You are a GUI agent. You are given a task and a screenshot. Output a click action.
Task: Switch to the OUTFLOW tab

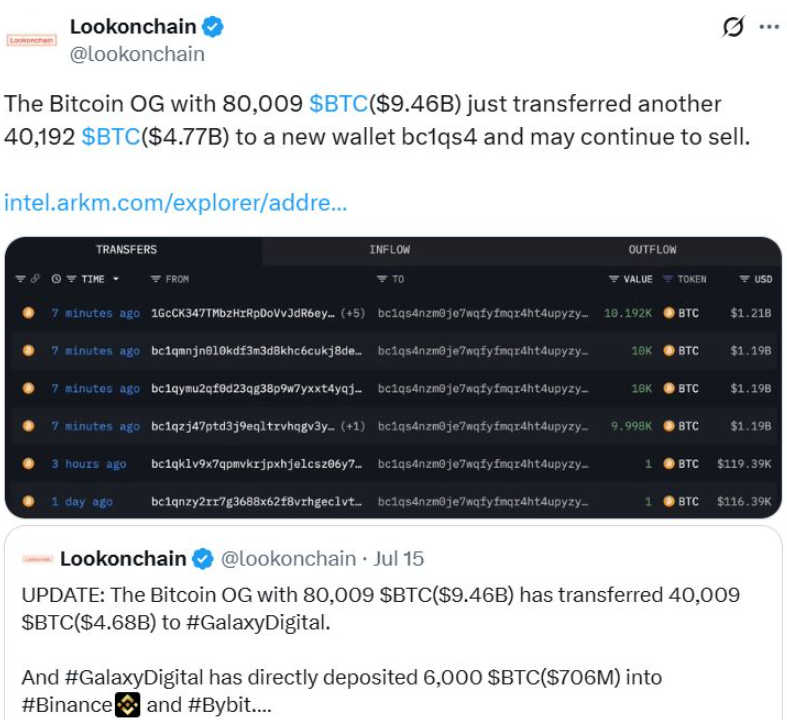pyautogui.click(x=652, y=249)
